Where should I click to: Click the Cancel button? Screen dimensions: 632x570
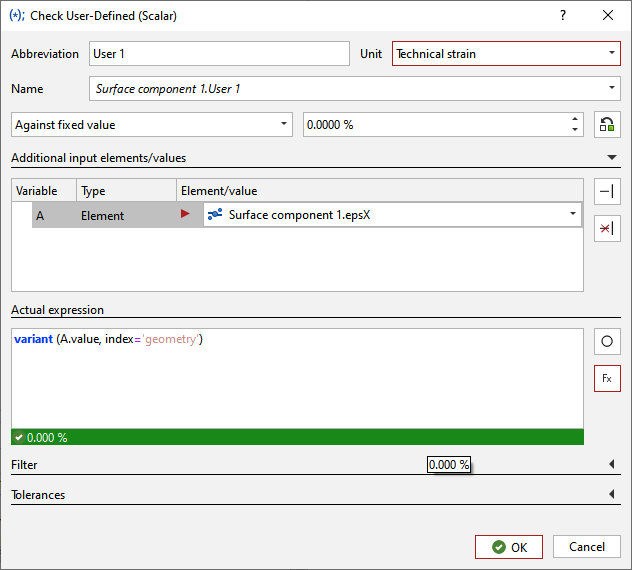[x=587, y=547]
